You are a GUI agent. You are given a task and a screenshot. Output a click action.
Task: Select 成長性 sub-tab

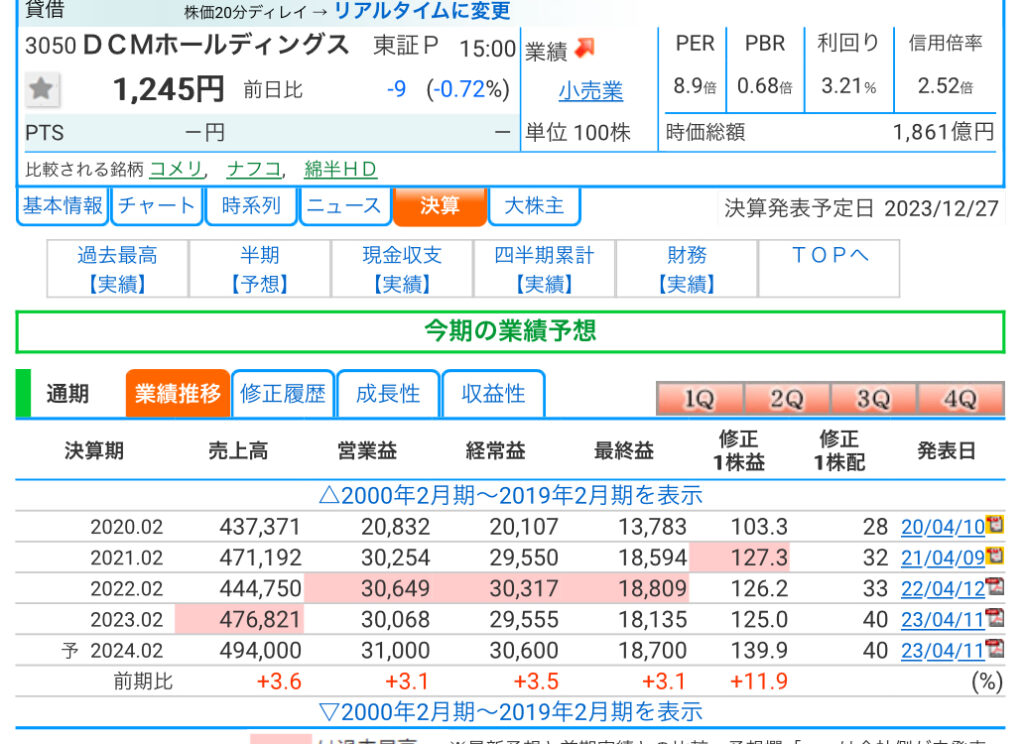pyautogui.click(x=388, y=393)
